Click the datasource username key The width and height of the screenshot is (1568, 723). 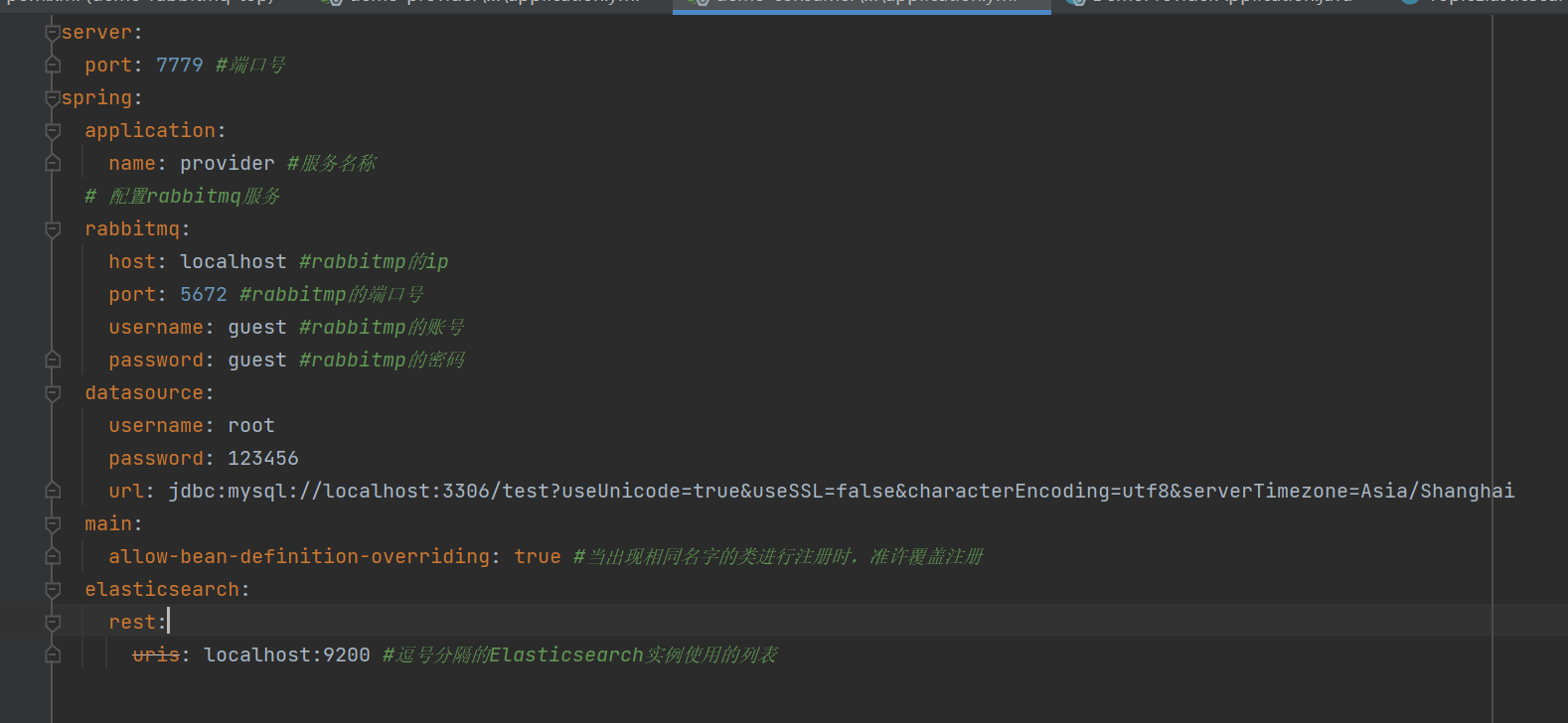pyautogui.click(x=156, y=426)
